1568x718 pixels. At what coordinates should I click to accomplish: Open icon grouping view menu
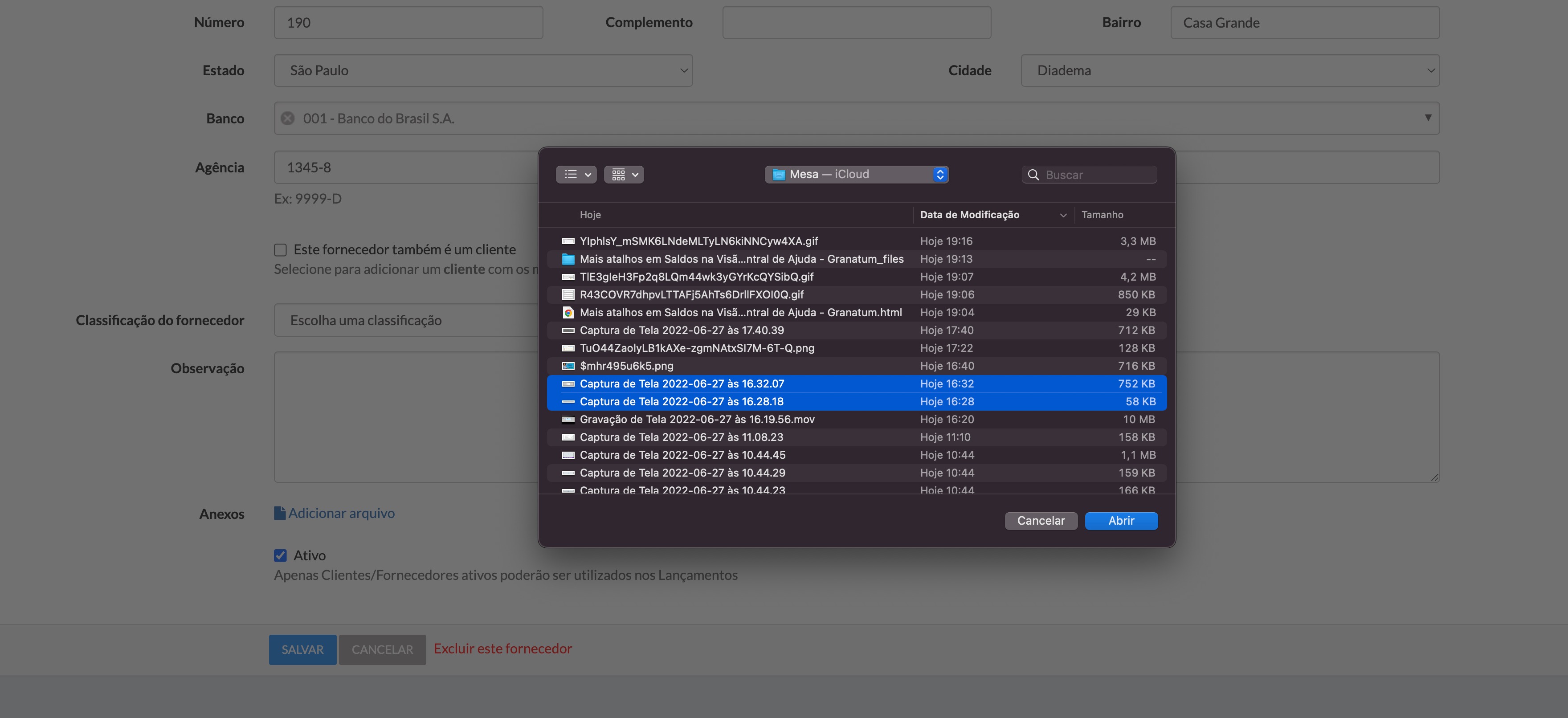[624, 175]
